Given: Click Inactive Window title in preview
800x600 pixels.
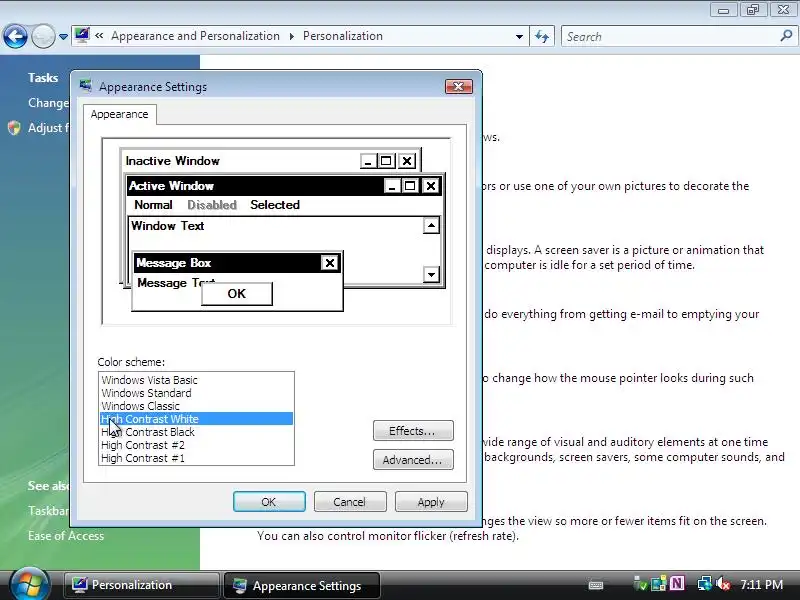Looking at the screenshot, I should coord(172,161).
